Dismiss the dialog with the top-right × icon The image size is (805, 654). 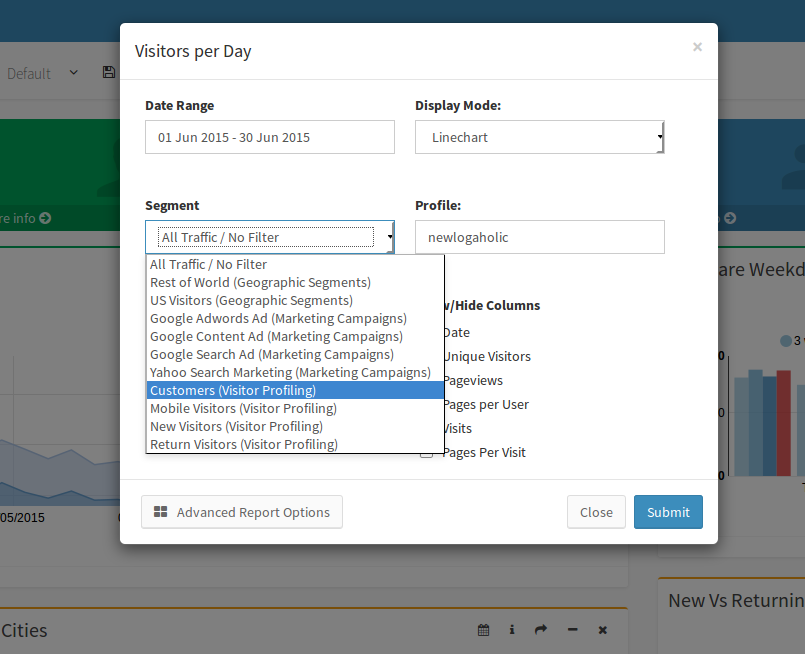tap(697, 47)
